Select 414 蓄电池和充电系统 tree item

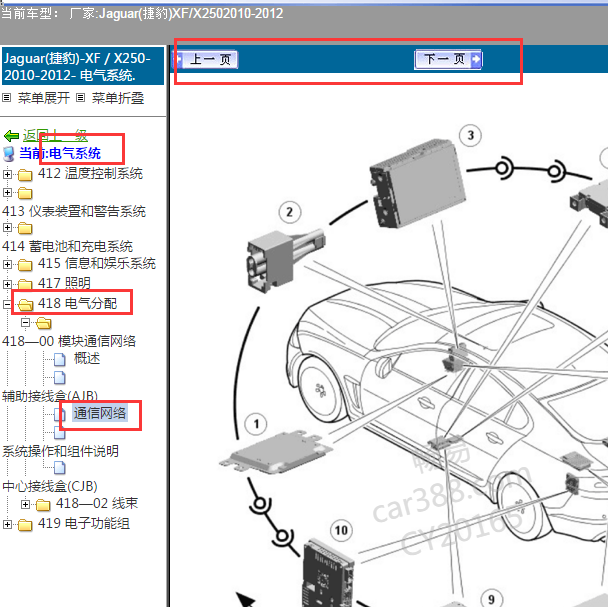(x=67, y=246)
